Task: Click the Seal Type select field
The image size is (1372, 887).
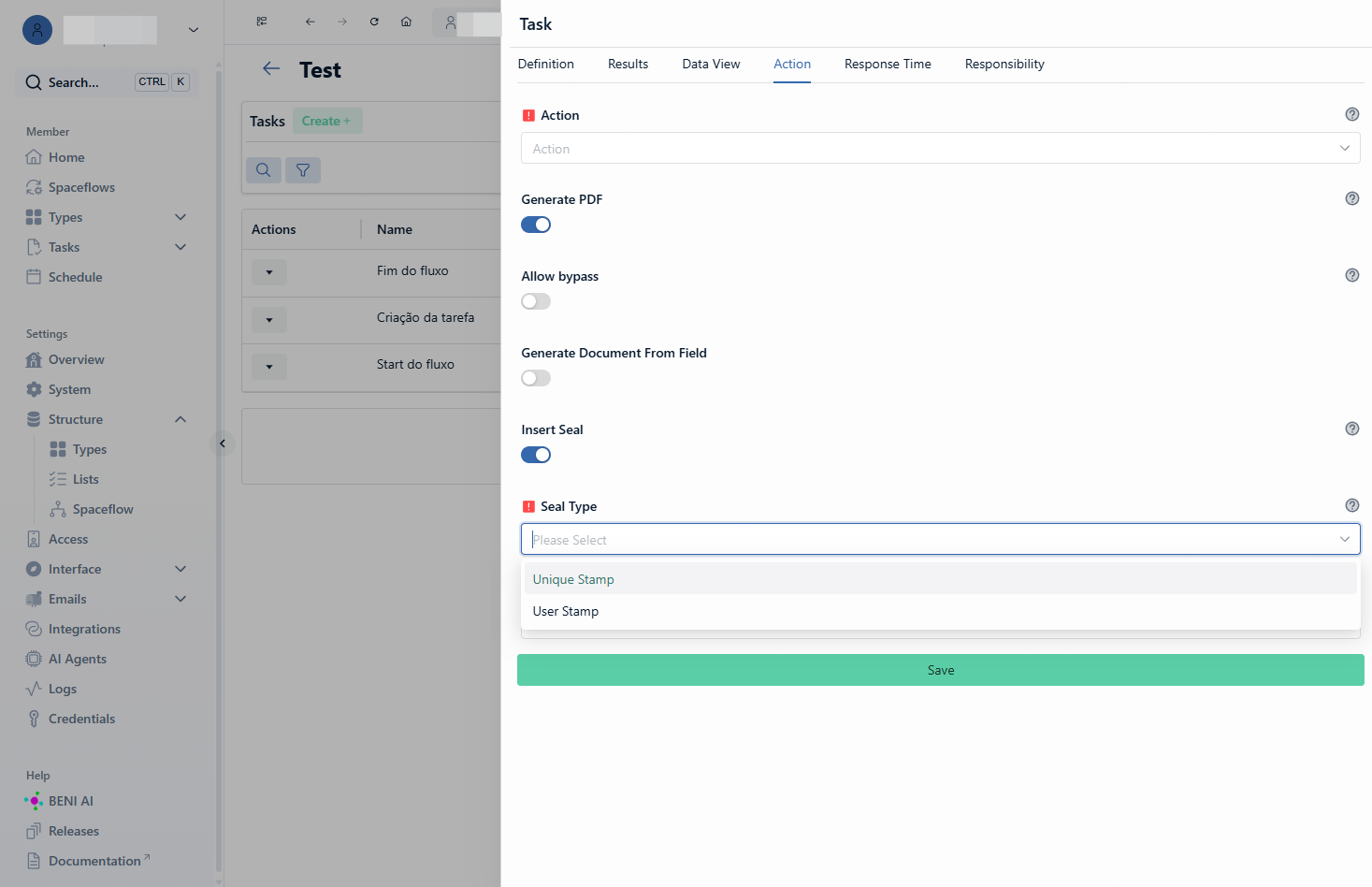Action: click(940, 539)
